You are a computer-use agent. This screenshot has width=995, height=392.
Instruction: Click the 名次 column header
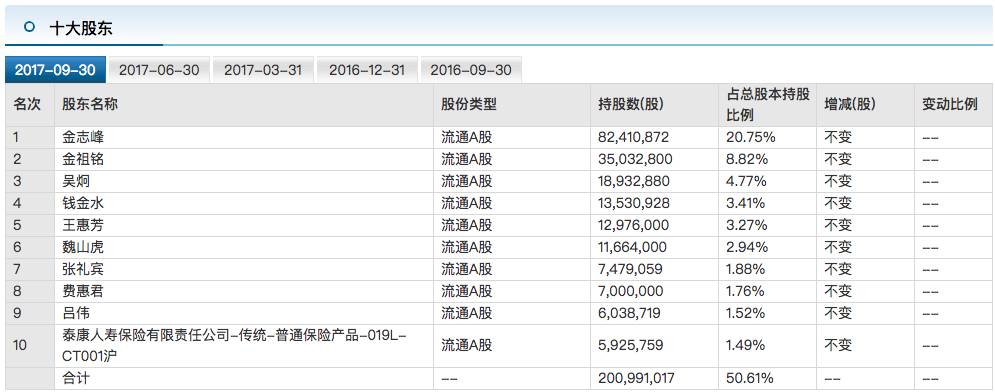pyautogui.click(x=27, y=105)
